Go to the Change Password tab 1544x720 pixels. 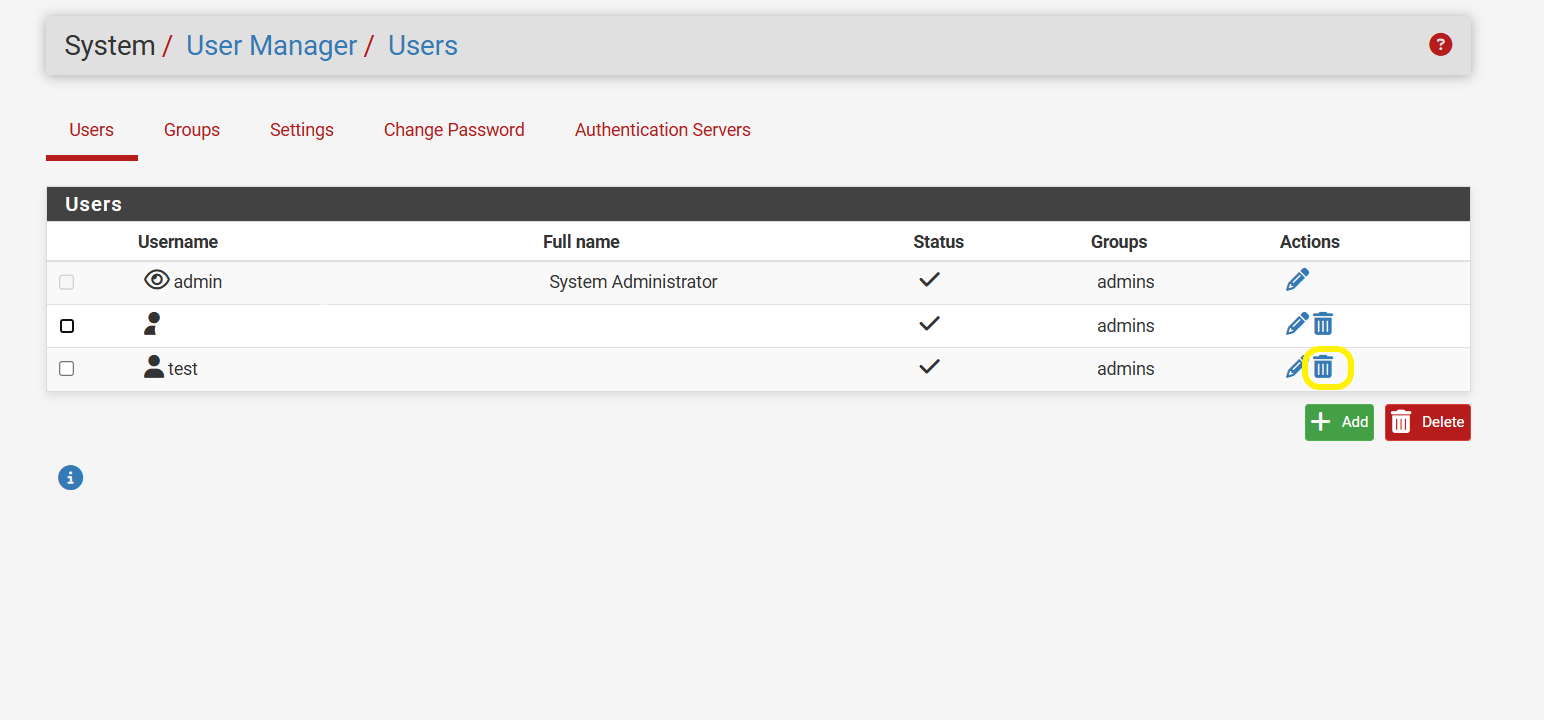(454, 130)
